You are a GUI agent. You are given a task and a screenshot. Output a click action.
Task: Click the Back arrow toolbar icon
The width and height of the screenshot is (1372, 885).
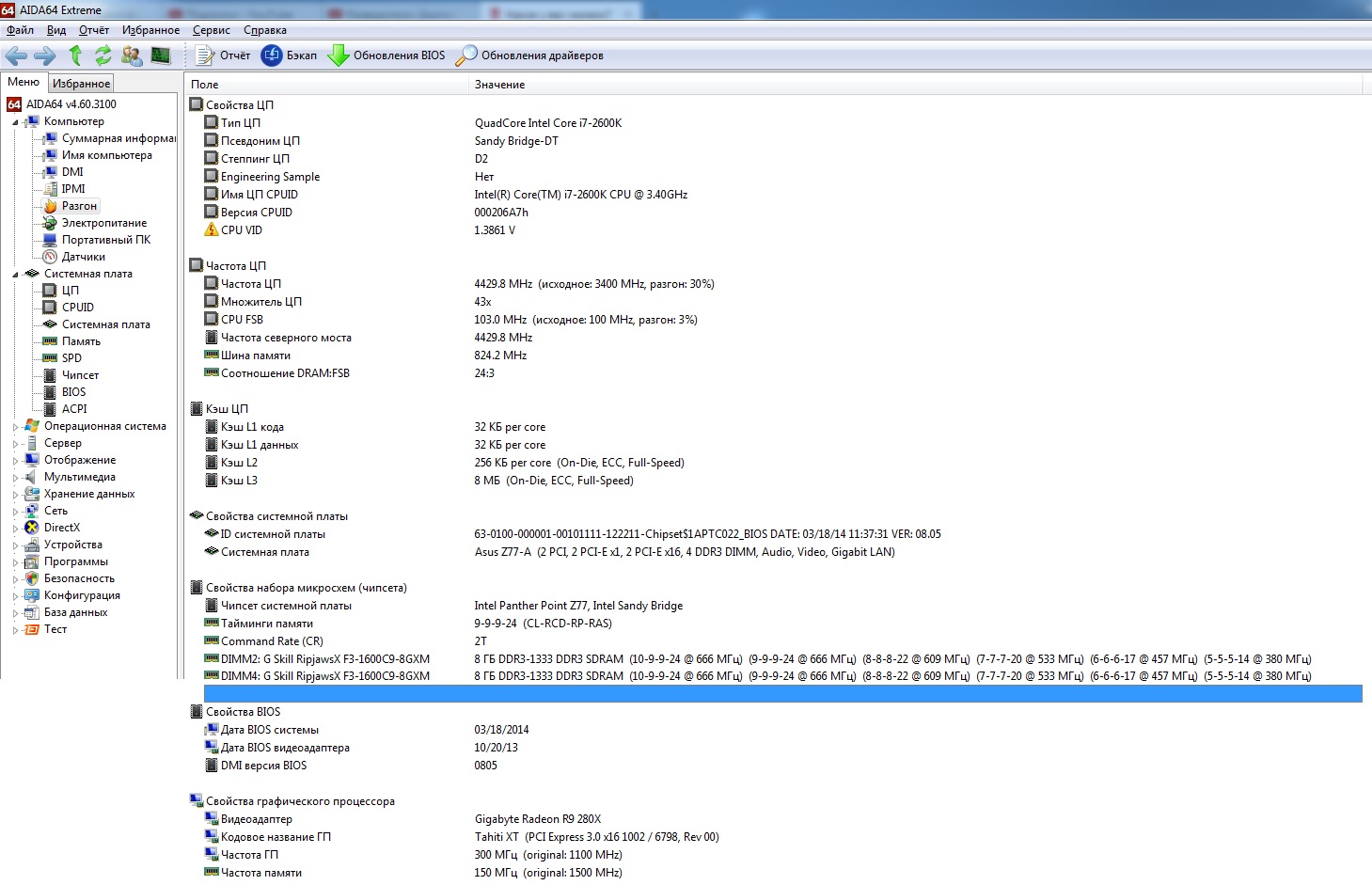16,55
